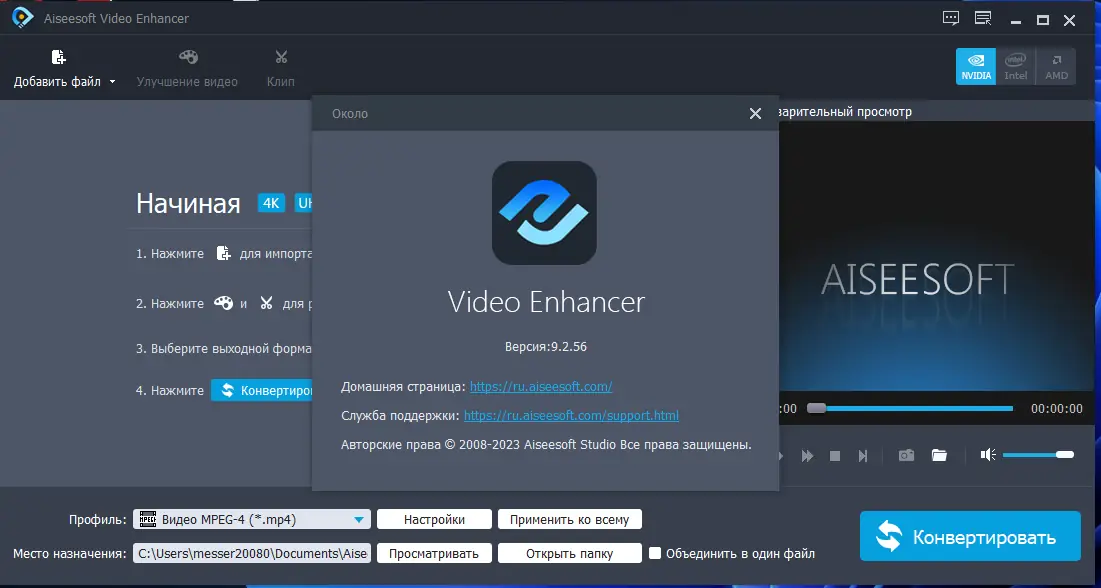The width and height of the screenshot is (1101, 588).
Task: Open the support.html link
Action: (x=572, y=416)
